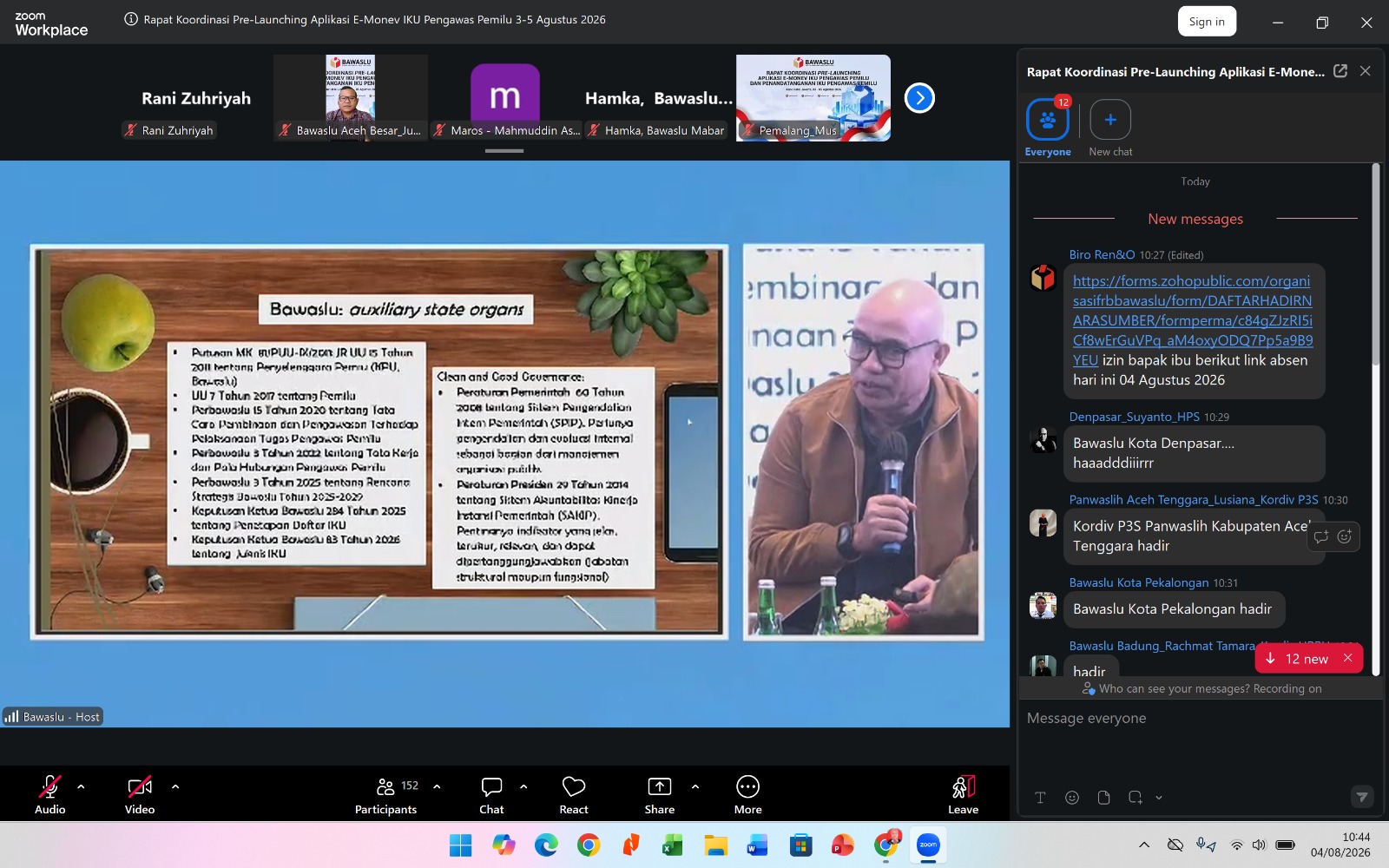Viewport: 1389px width, 868px height.
Task: Click the Bawaslu Kota Pekalongan avatar
Action: point(1043,606)
